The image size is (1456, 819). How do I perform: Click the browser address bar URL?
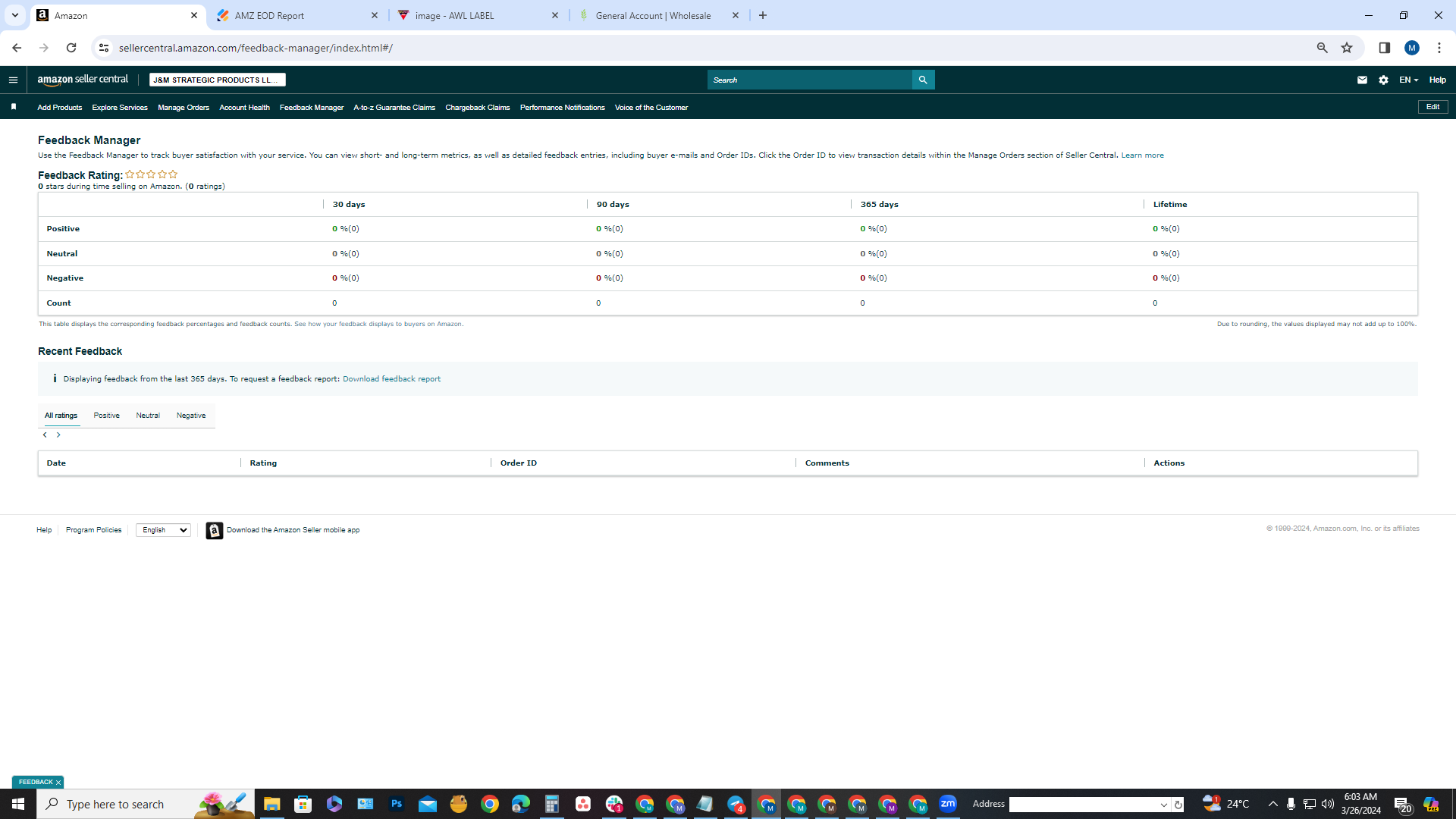(256, 48)
